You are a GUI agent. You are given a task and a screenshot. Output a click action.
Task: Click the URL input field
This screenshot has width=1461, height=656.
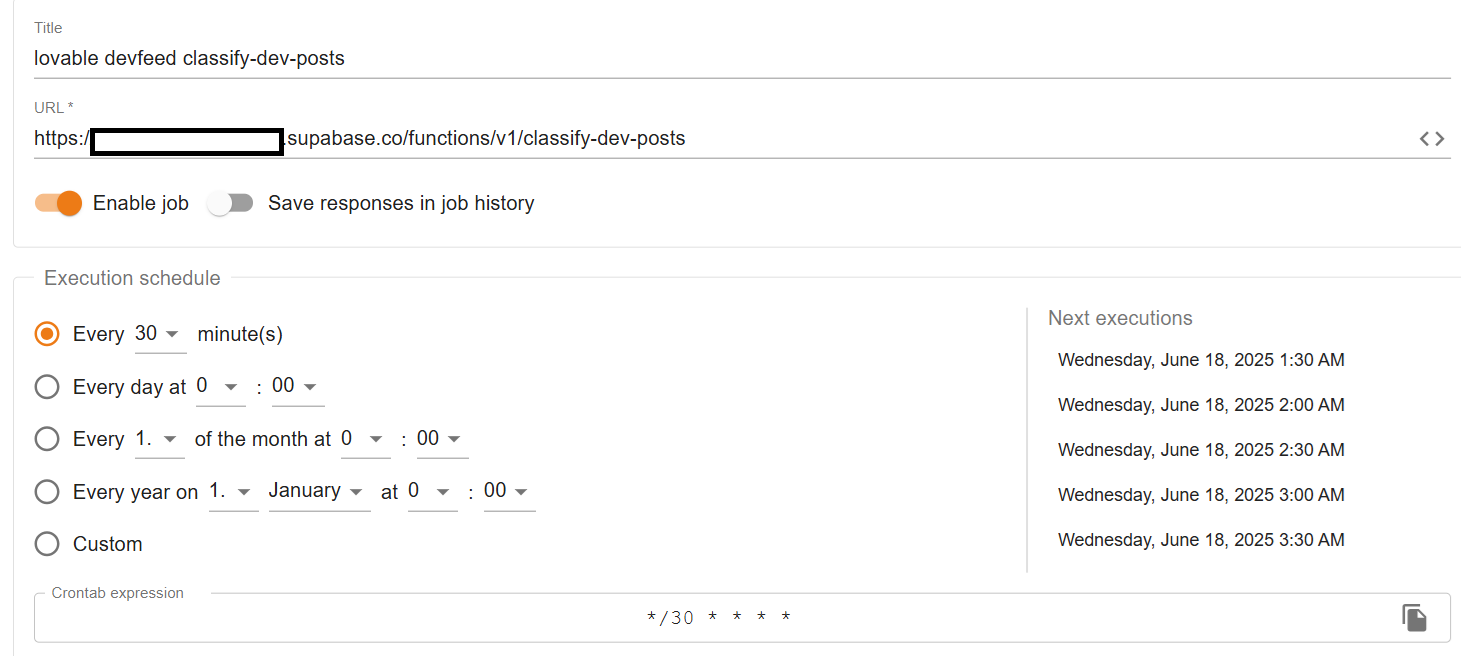point(722,139)
